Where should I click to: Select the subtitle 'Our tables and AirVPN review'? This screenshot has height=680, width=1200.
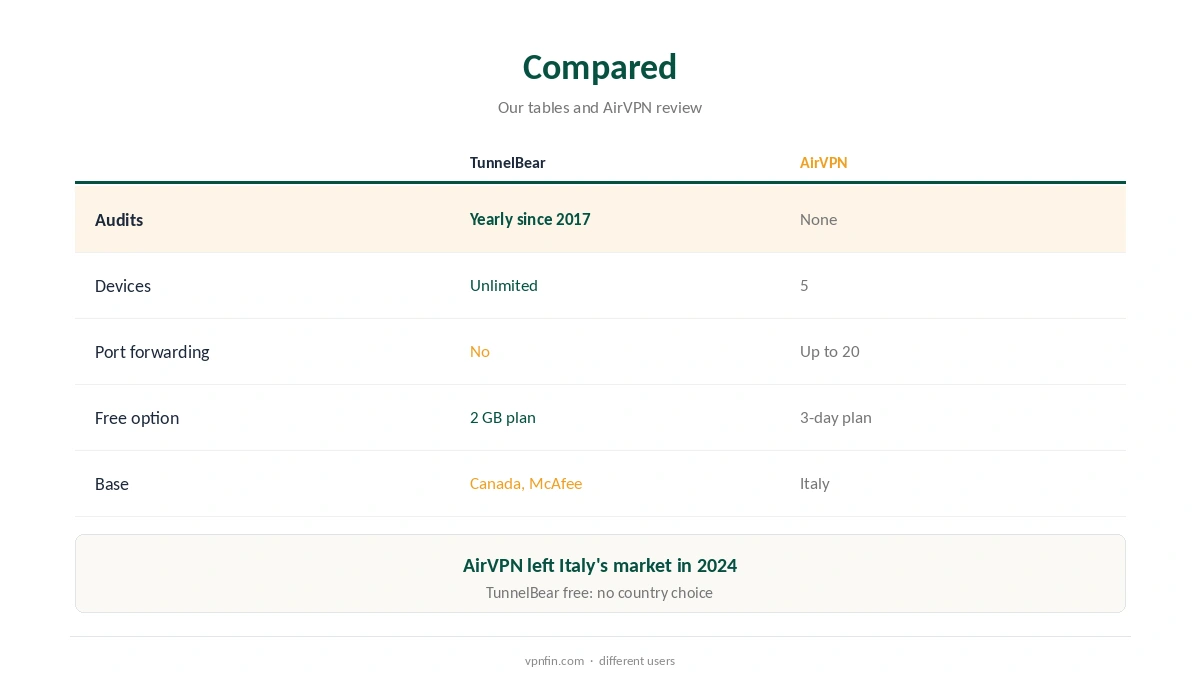[x=600, y=107]
